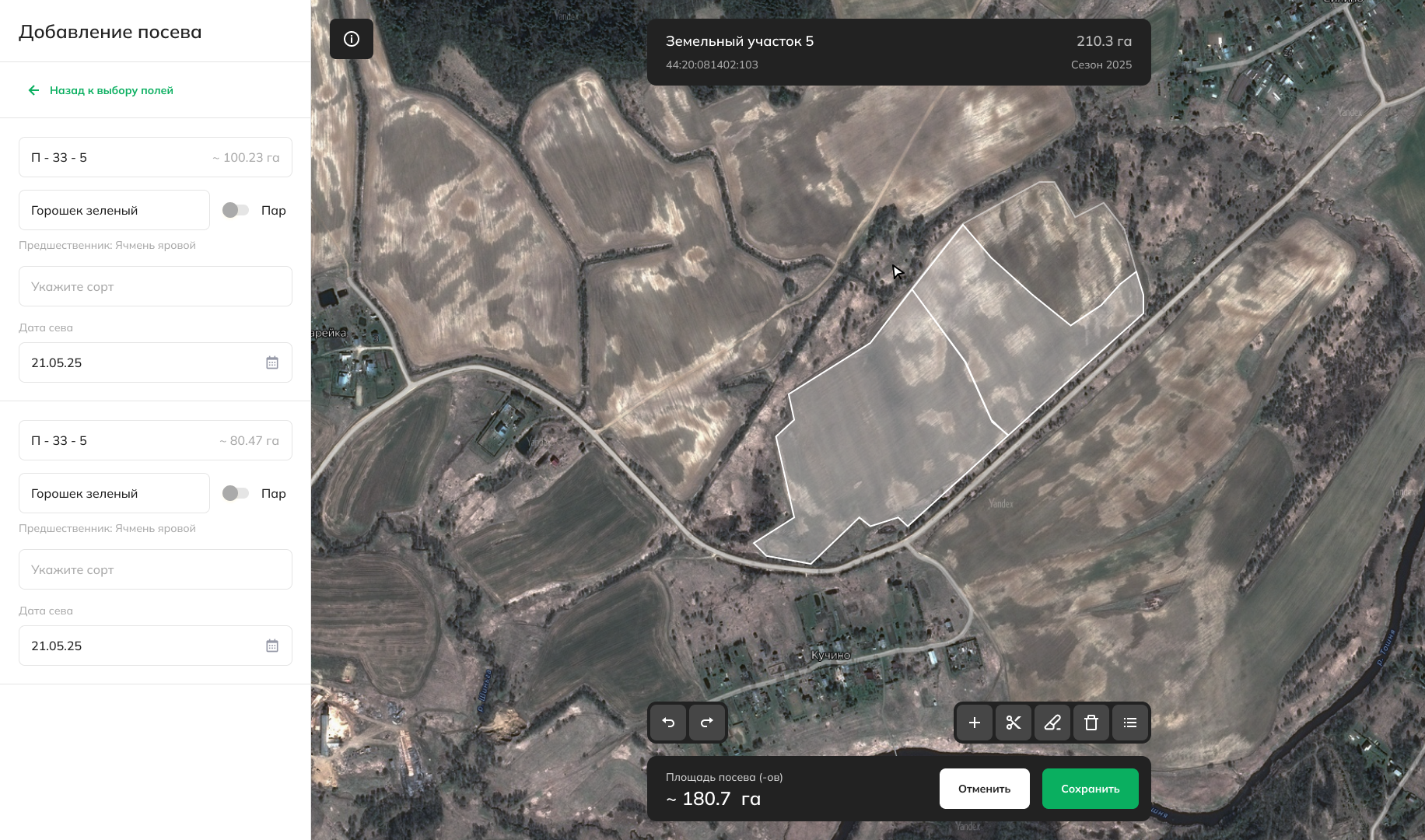
Task: Click the second Укажите сорт field
Action: tap(156, 569)
